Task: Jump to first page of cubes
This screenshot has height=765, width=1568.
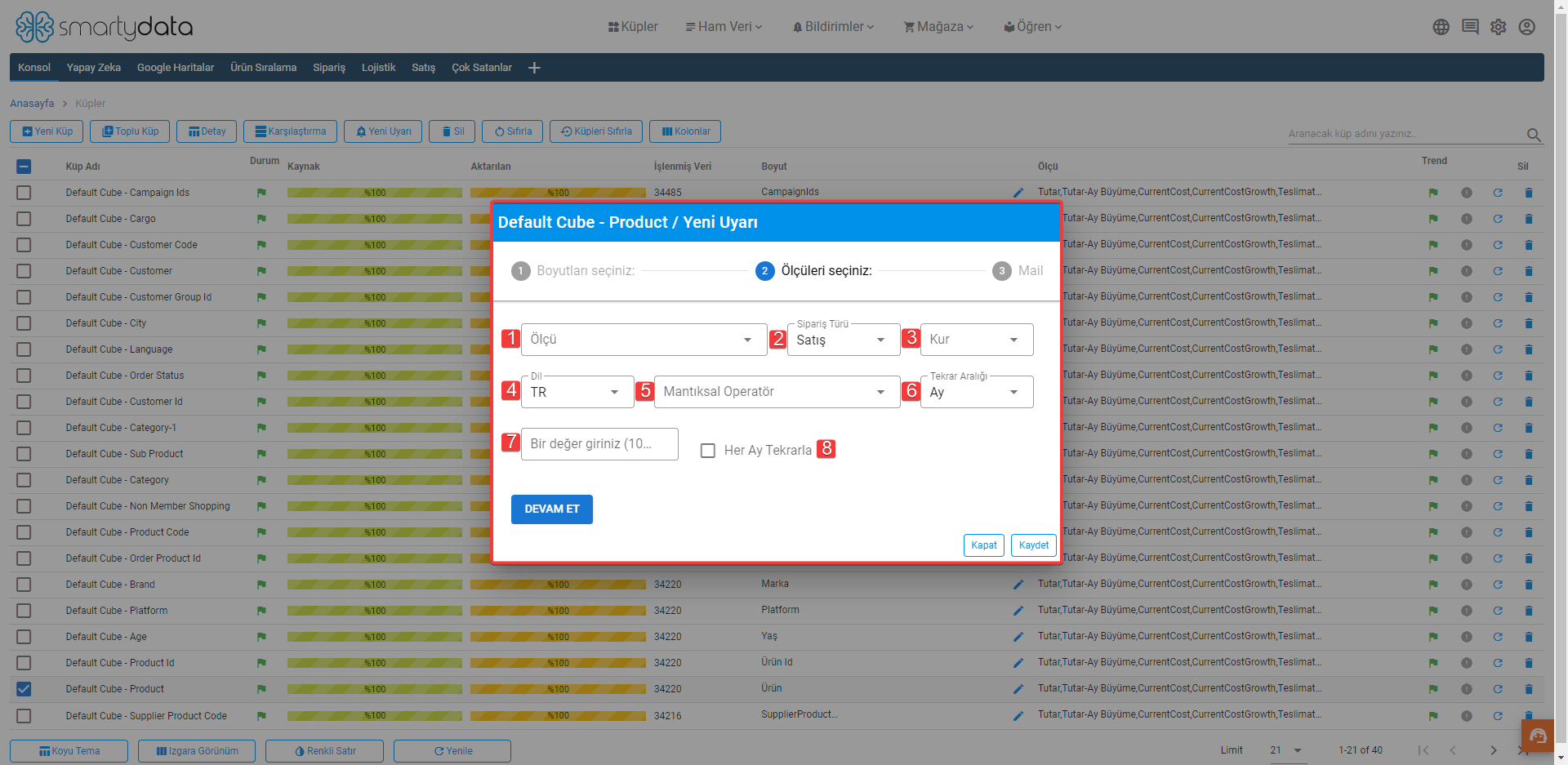Action: coord(1423,750)
